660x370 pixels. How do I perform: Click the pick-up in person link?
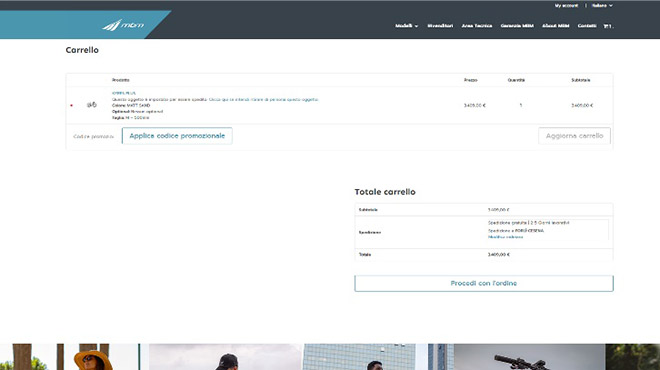pos(263,100)
